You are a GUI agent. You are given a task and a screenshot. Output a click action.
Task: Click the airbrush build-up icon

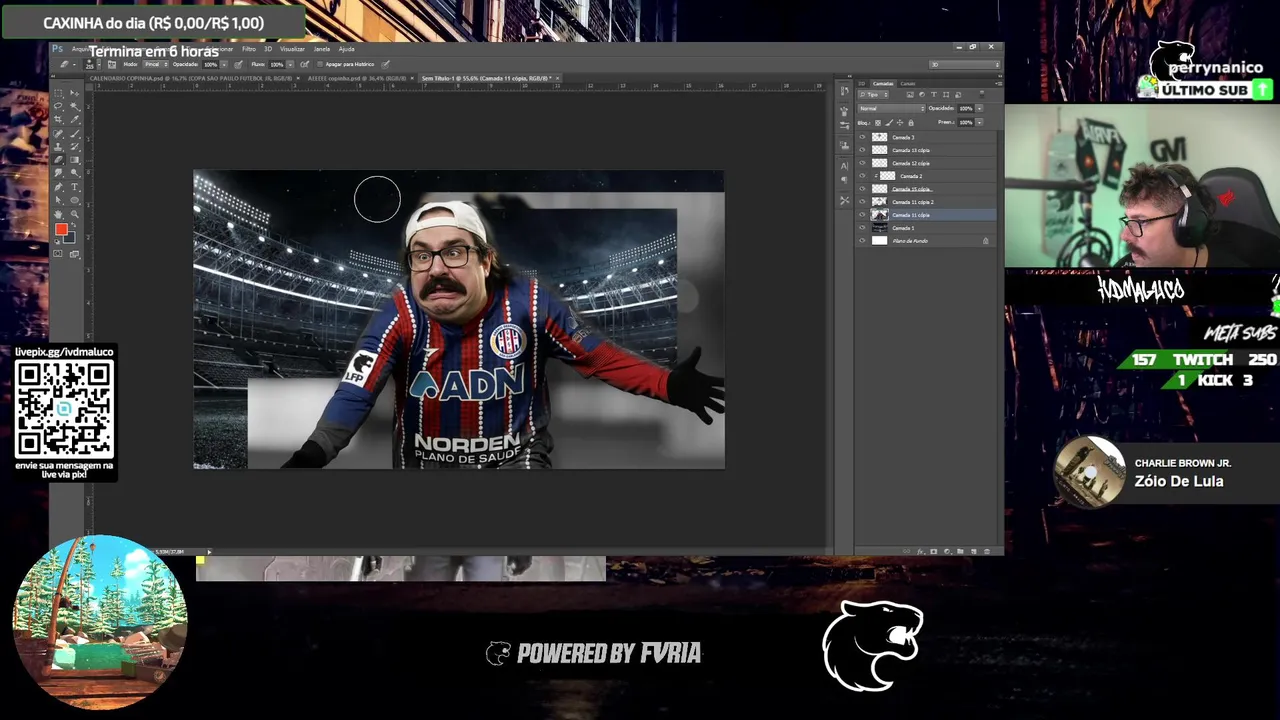305,64
